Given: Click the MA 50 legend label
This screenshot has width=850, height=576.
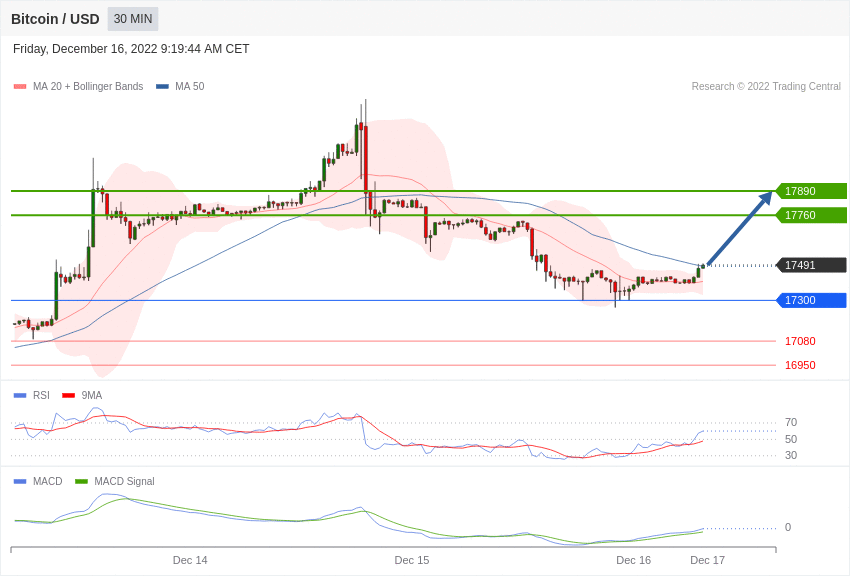Looking at the screenshot, I should pos(190,86).
